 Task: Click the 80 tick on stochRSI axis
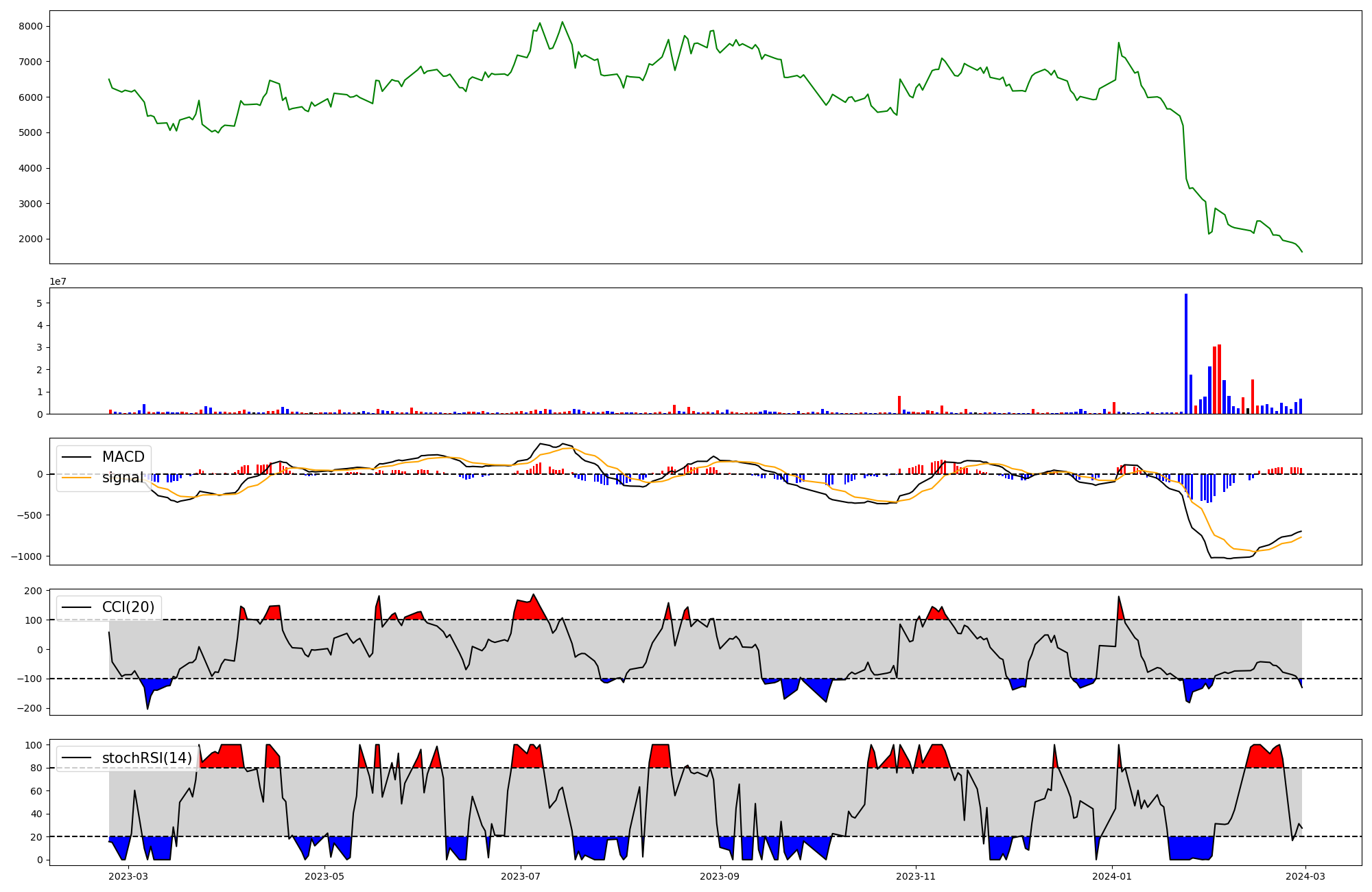pos(37,768)
